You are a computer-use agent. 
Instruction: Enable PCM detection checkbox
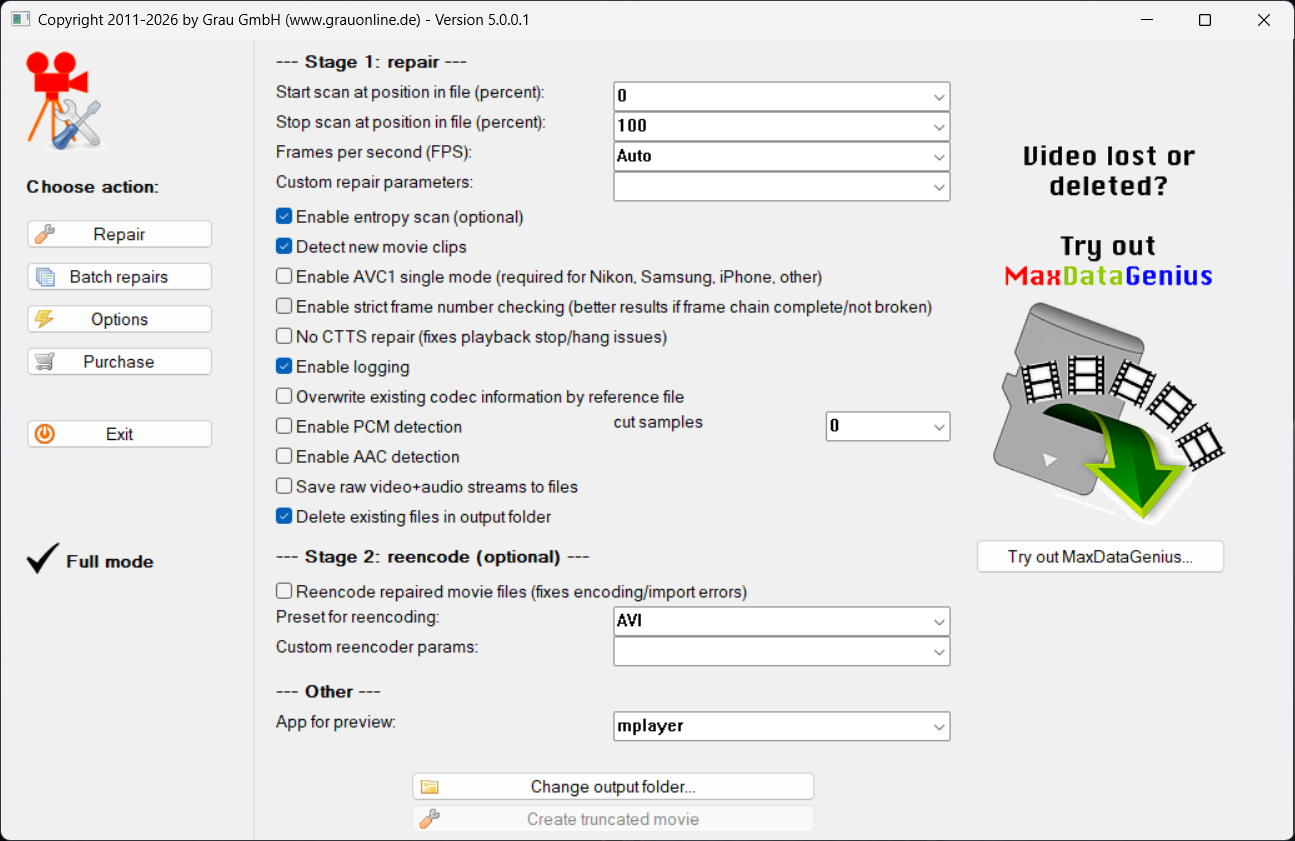pyautogui.click(x=284, y=427)
